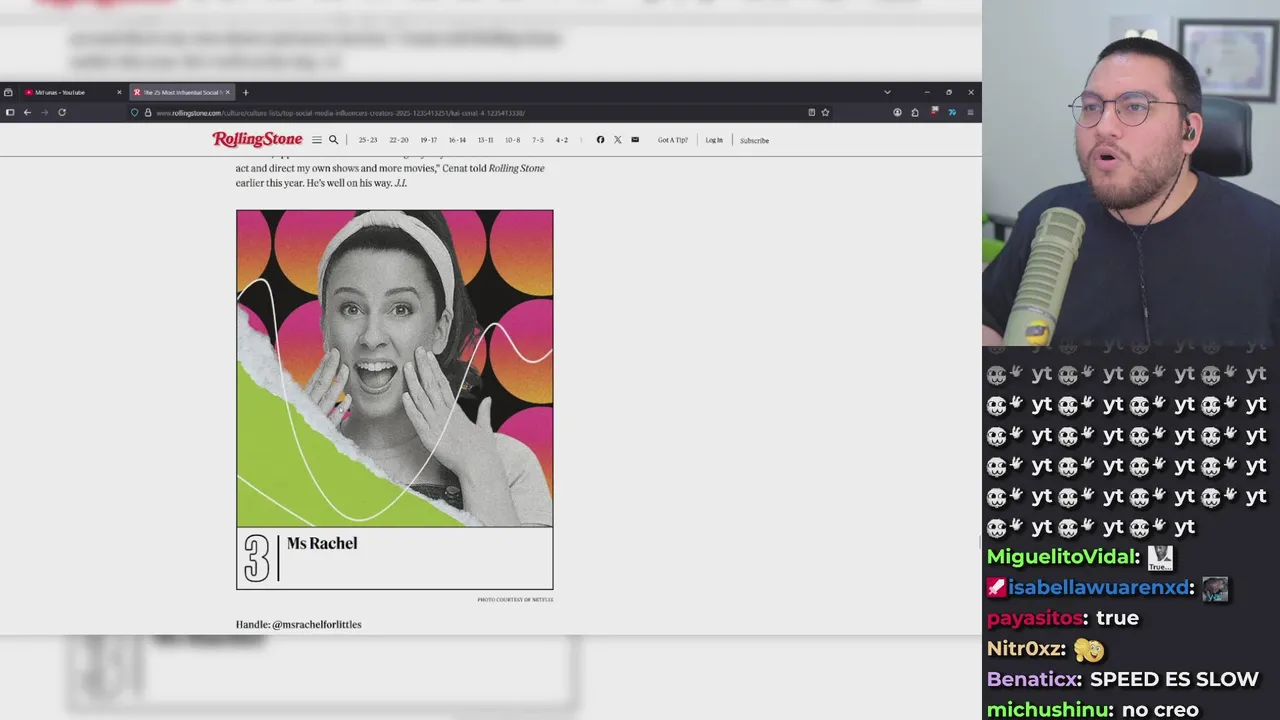The image size is (1280, 720).
Task: Jump to ranks 7-5
Action: coord(538,140)
